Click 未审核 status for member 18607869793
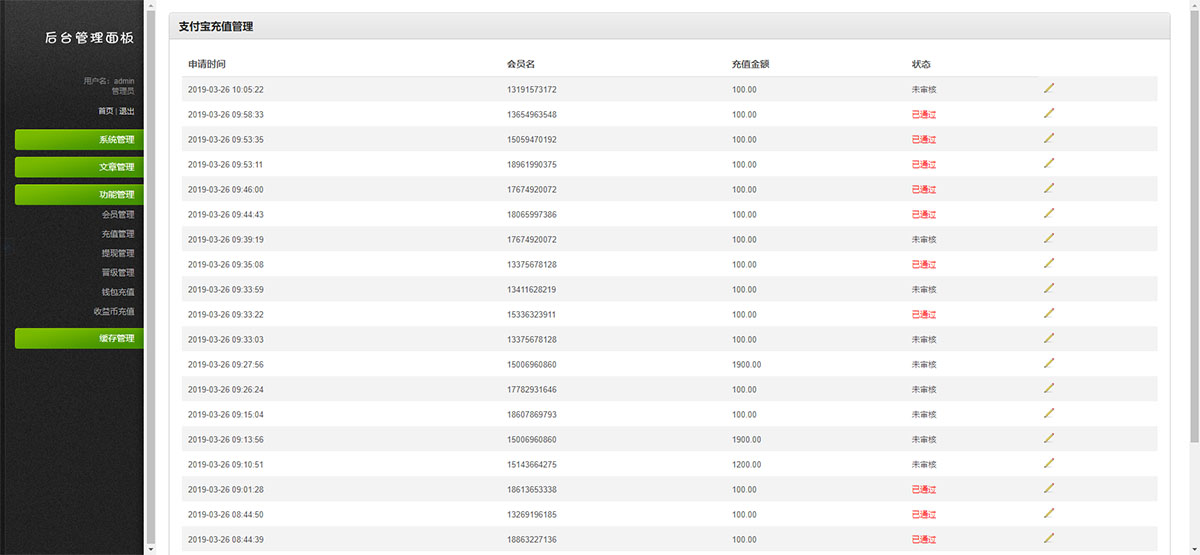The height and width of the screenshot is (555, 1200). tap(924, 414)
